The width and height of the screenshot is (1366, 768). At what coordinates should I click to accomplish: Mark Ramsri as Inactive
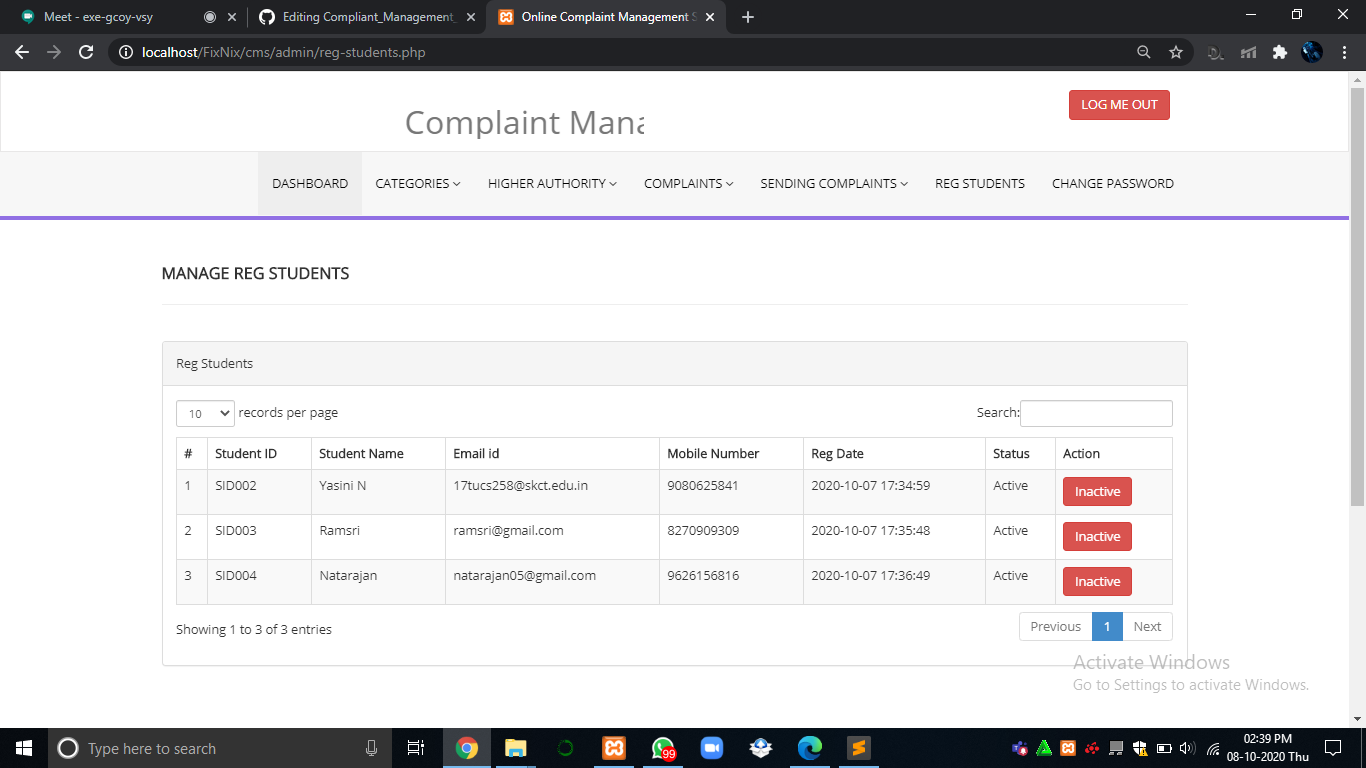tap(1097, 536)
